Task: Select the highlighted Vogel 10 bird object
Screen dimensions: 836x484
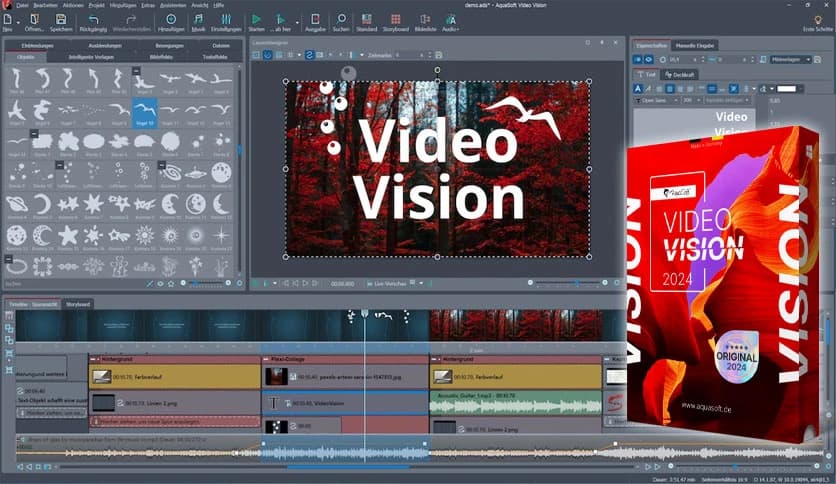Action: [x=144, y=112]
